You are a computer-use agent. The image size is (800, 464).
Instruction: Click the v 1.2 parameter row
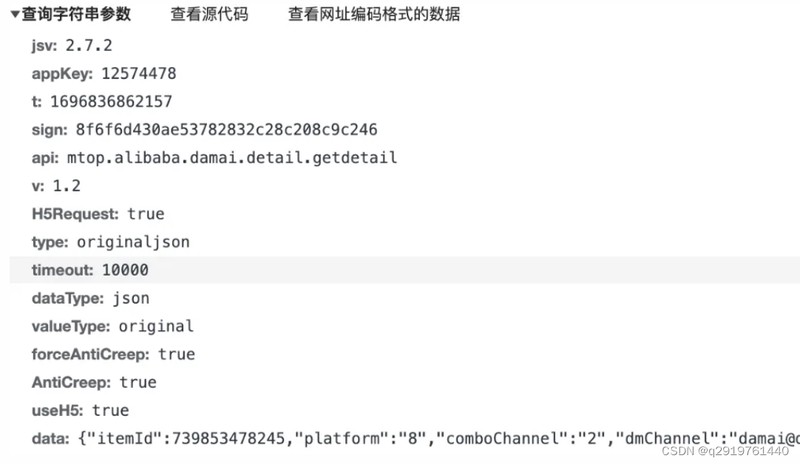(x=56, y=185)
